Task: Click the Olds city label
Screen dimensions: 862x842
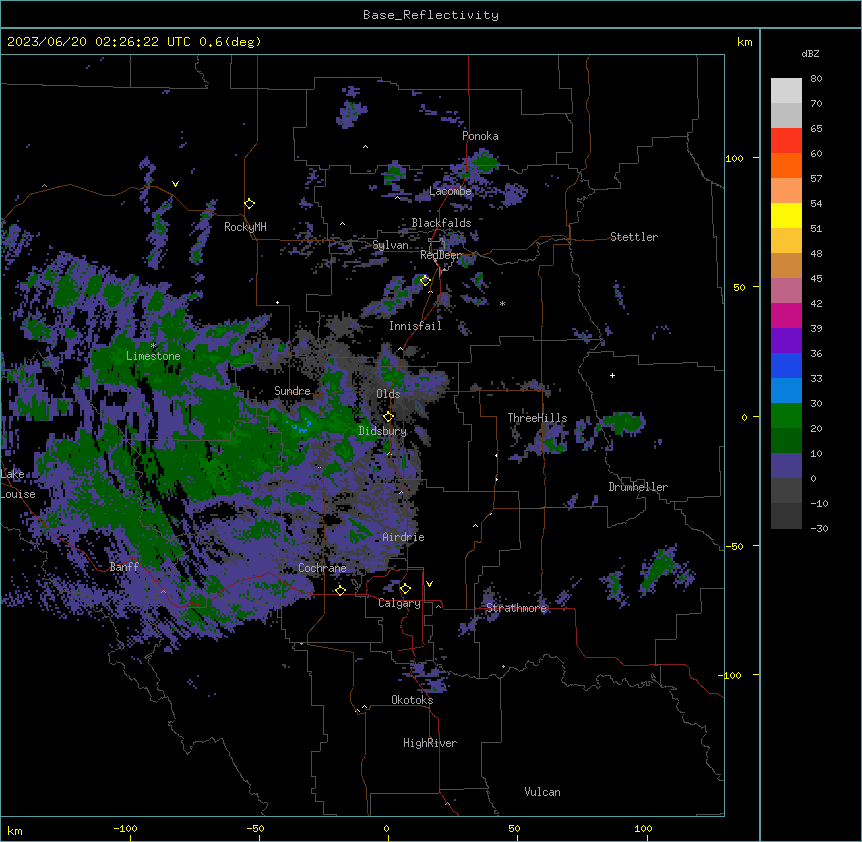Action: pos(388,394)
